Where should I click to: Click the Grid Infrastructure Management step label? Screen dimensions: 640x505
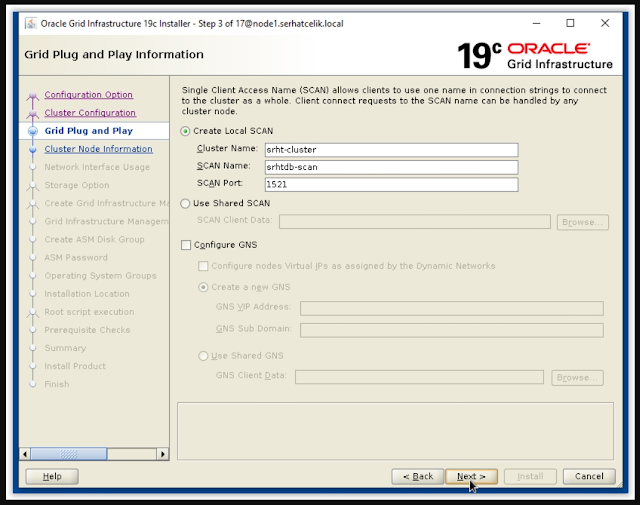tap(107, 221)
